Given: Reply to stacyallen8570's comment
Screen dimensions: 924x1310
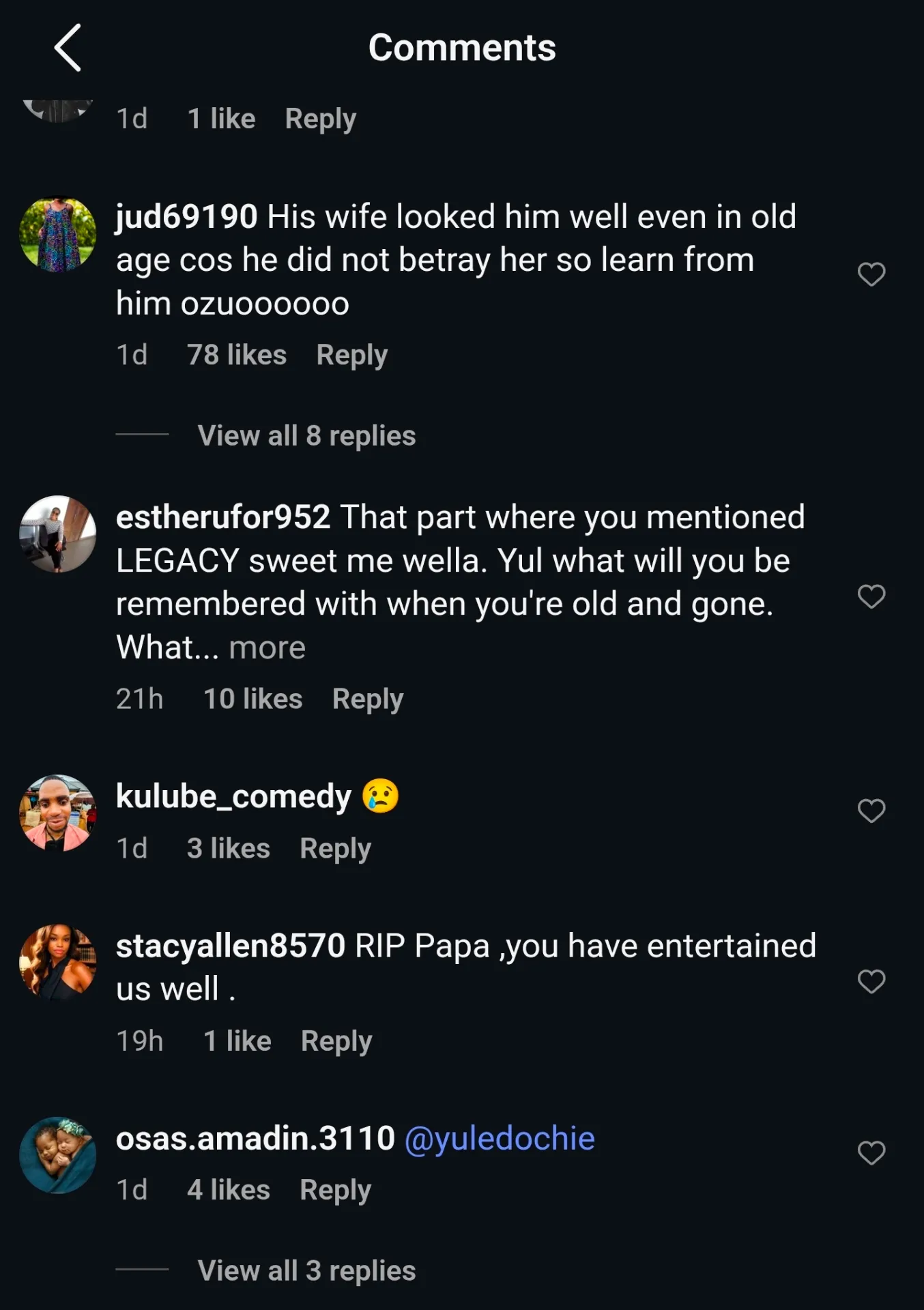Looking at the screenshot, I should [x=336, y=1041].
